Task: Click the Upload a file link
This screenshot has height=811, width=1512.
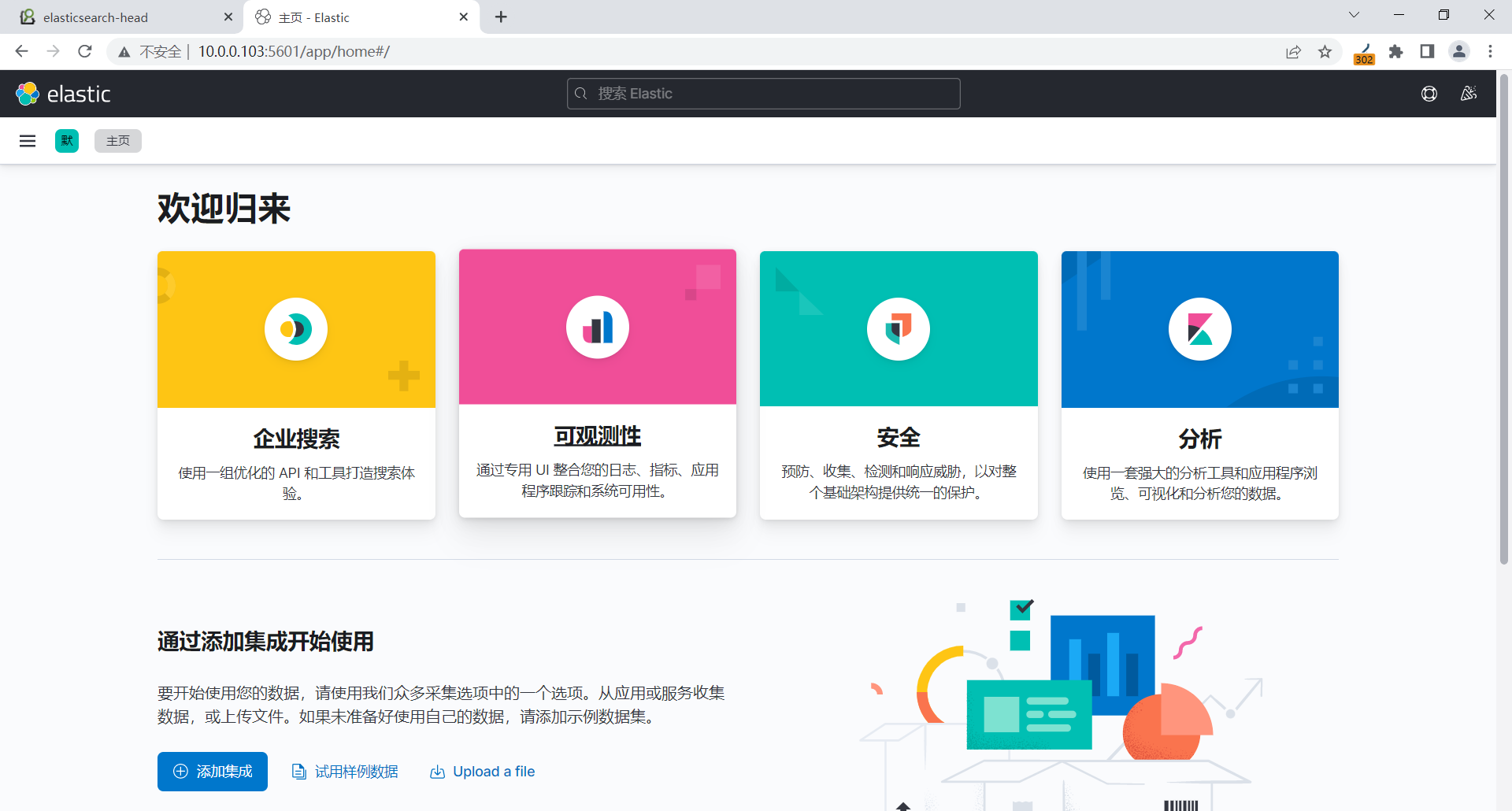Action: point(483,772)
